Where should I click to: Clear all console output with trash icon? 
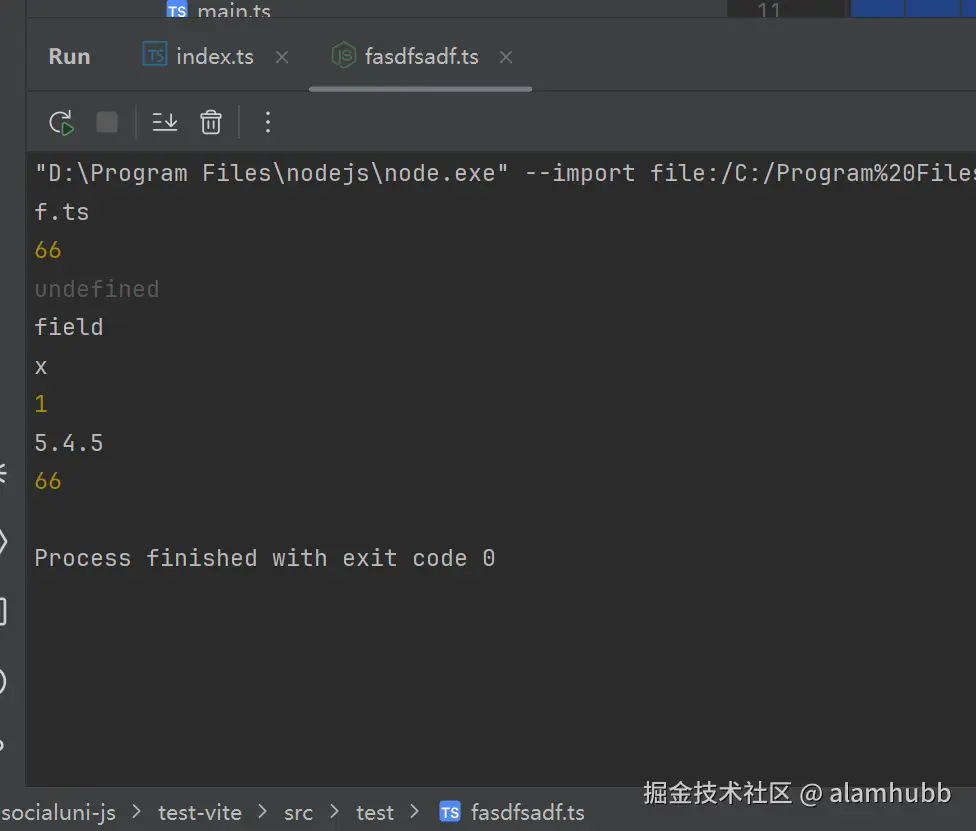[211, 122]
